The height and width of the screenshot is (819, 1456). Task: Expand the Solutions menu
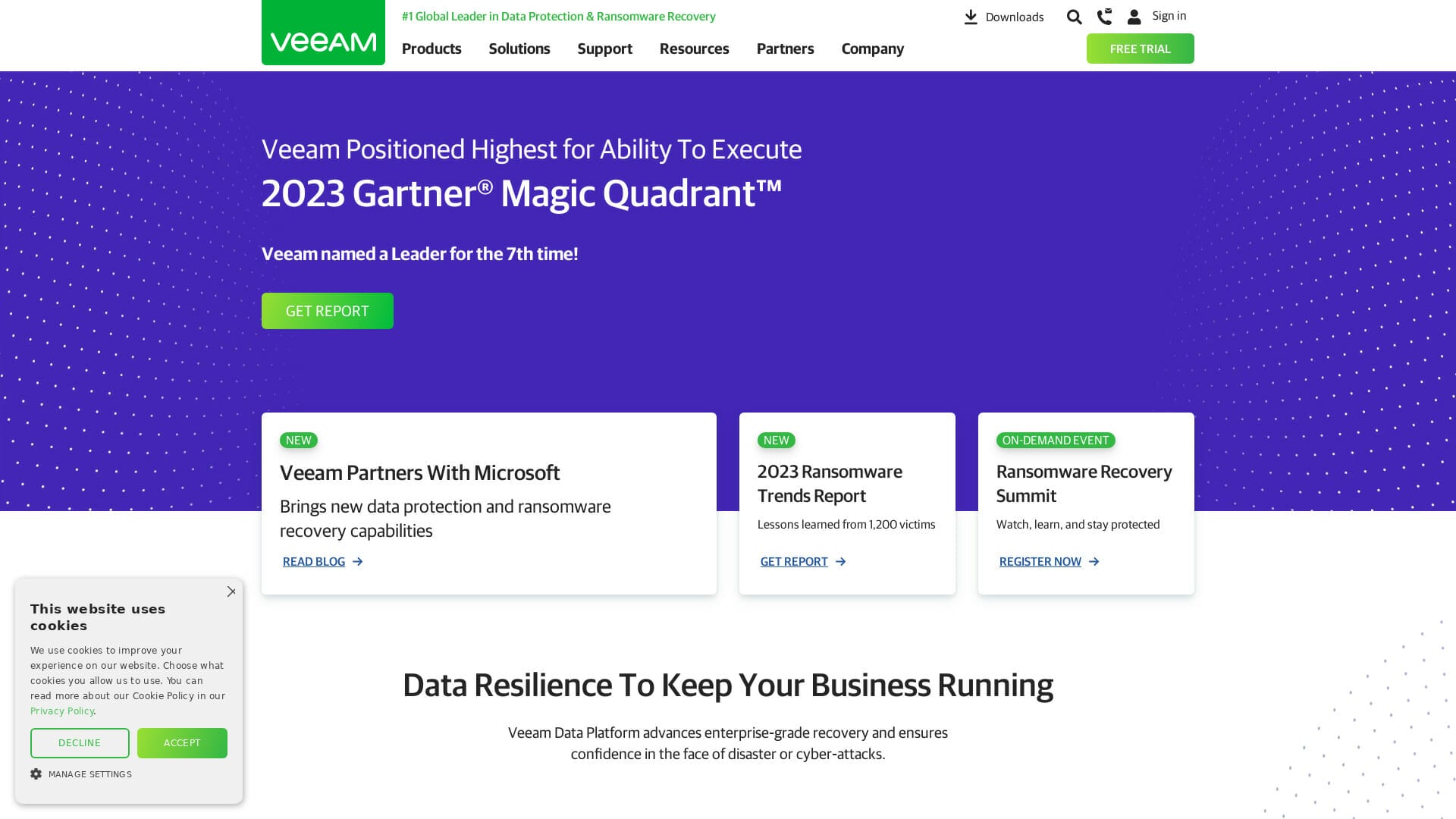point(519,49)
